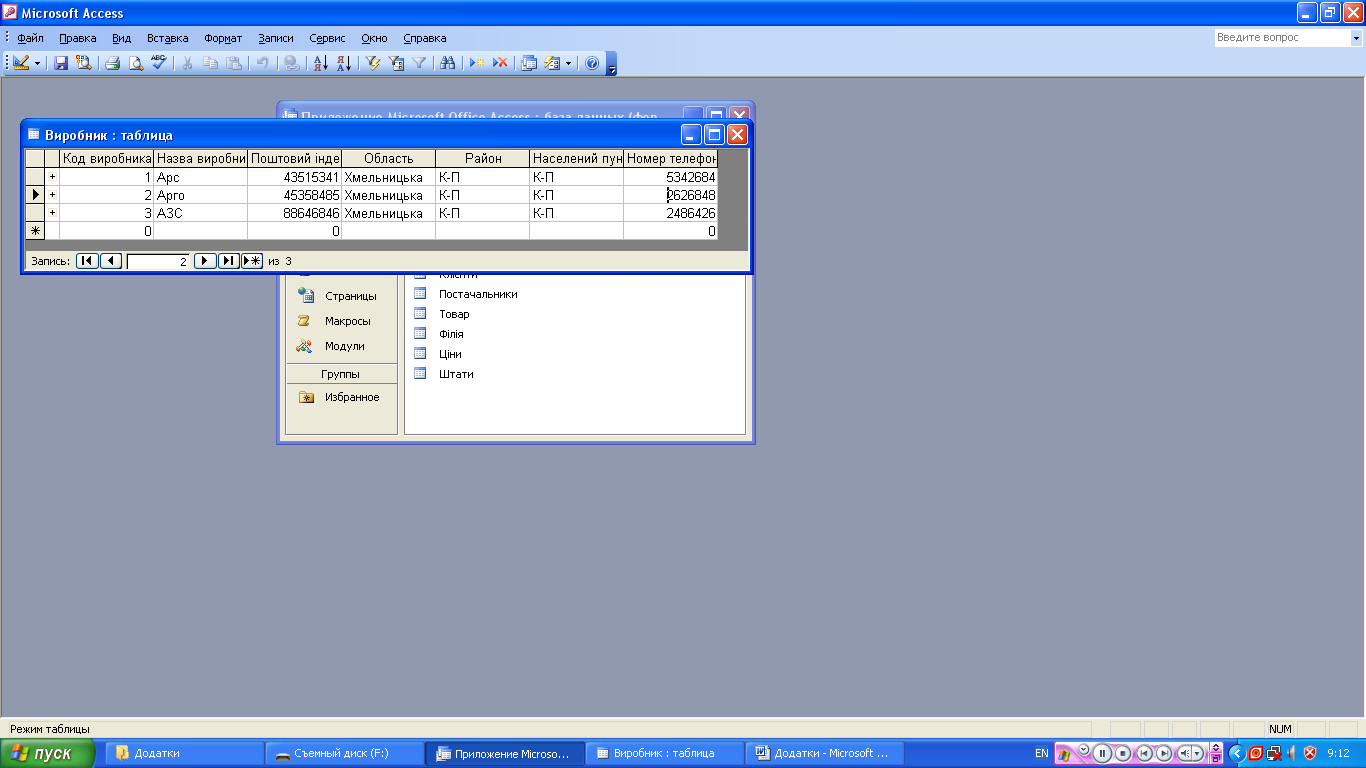Select the Область column header

pos(388,158)
